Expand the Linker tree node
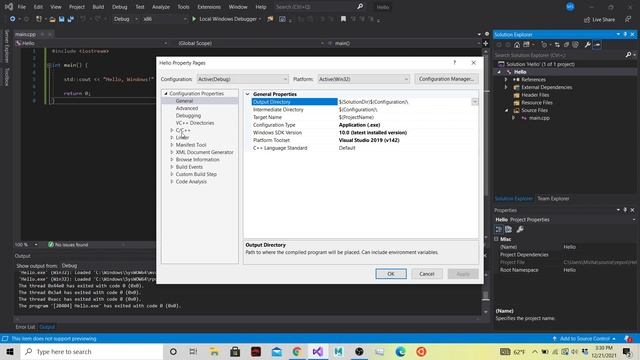The height and width of the screenshot is (360, 640). pyautogui.click(x=172, y=138)
